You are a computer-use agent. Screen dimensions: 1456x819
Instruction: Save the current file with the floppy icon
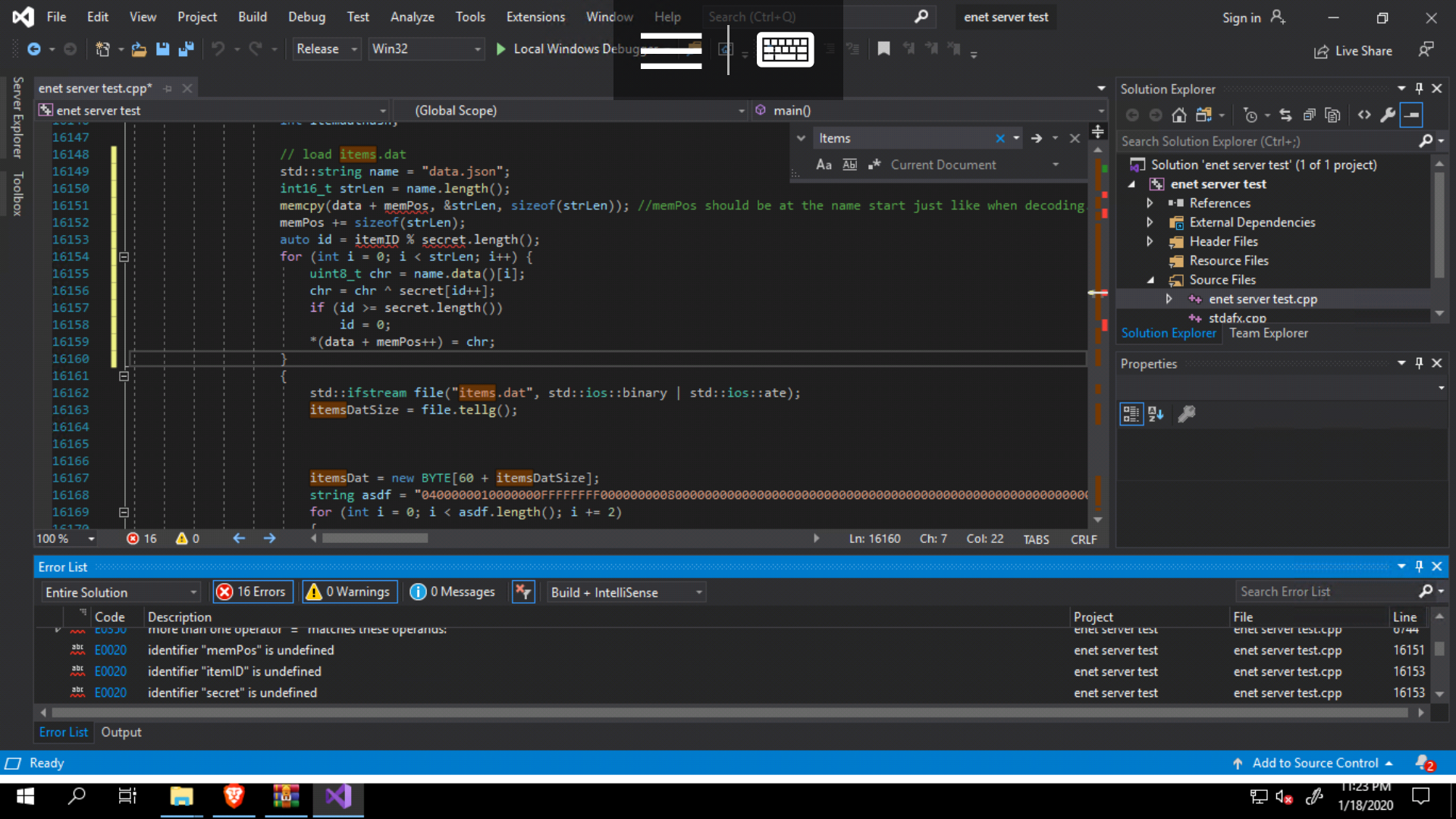(162, 49)
